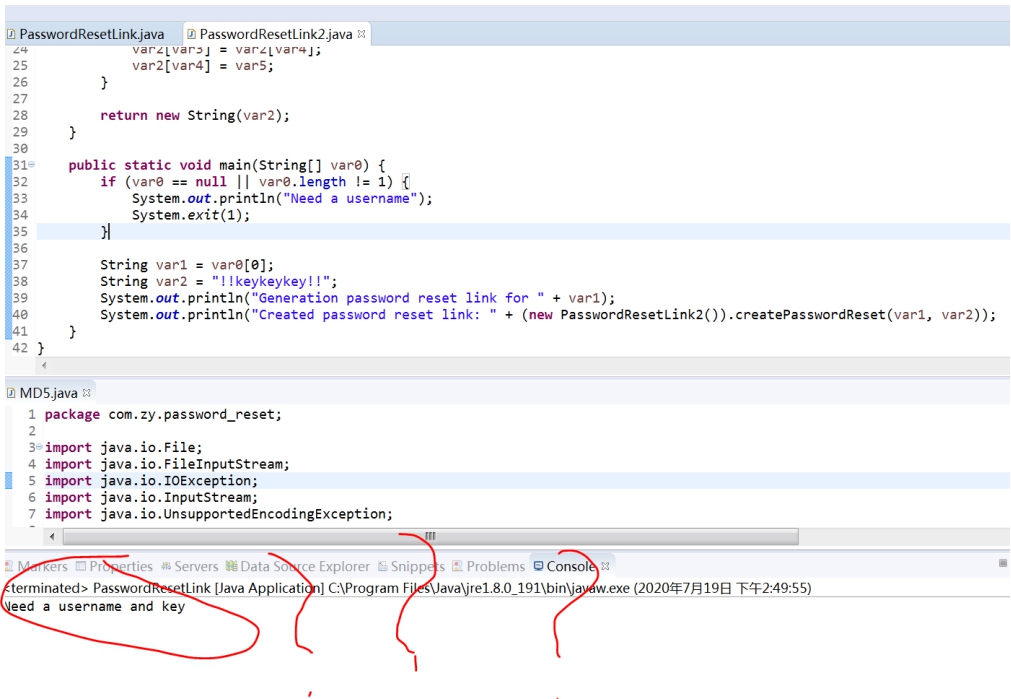Open the Data Source Explorer tab
The image size is (1011, 699).
coord(305,566)
